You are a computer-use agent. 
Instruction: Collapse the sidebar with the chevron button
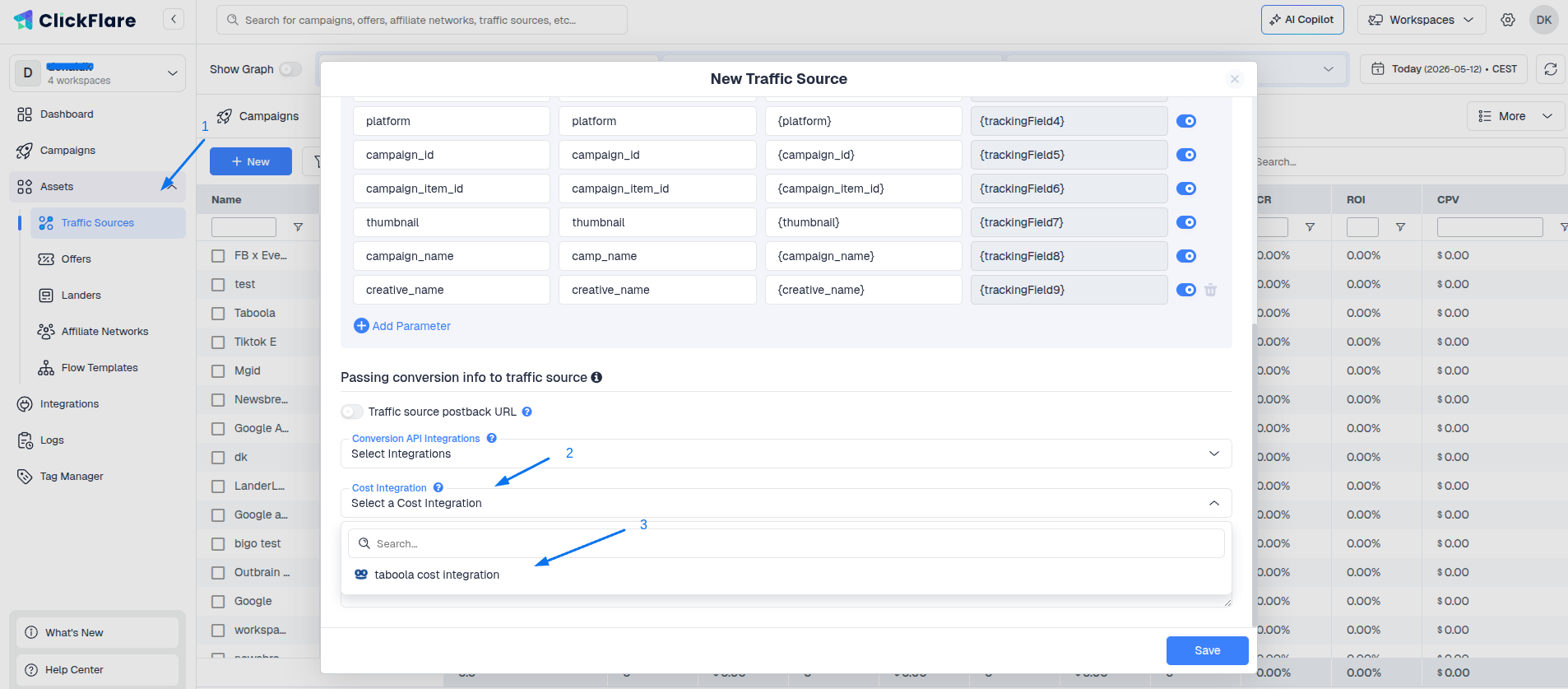[x=174, y=19]
